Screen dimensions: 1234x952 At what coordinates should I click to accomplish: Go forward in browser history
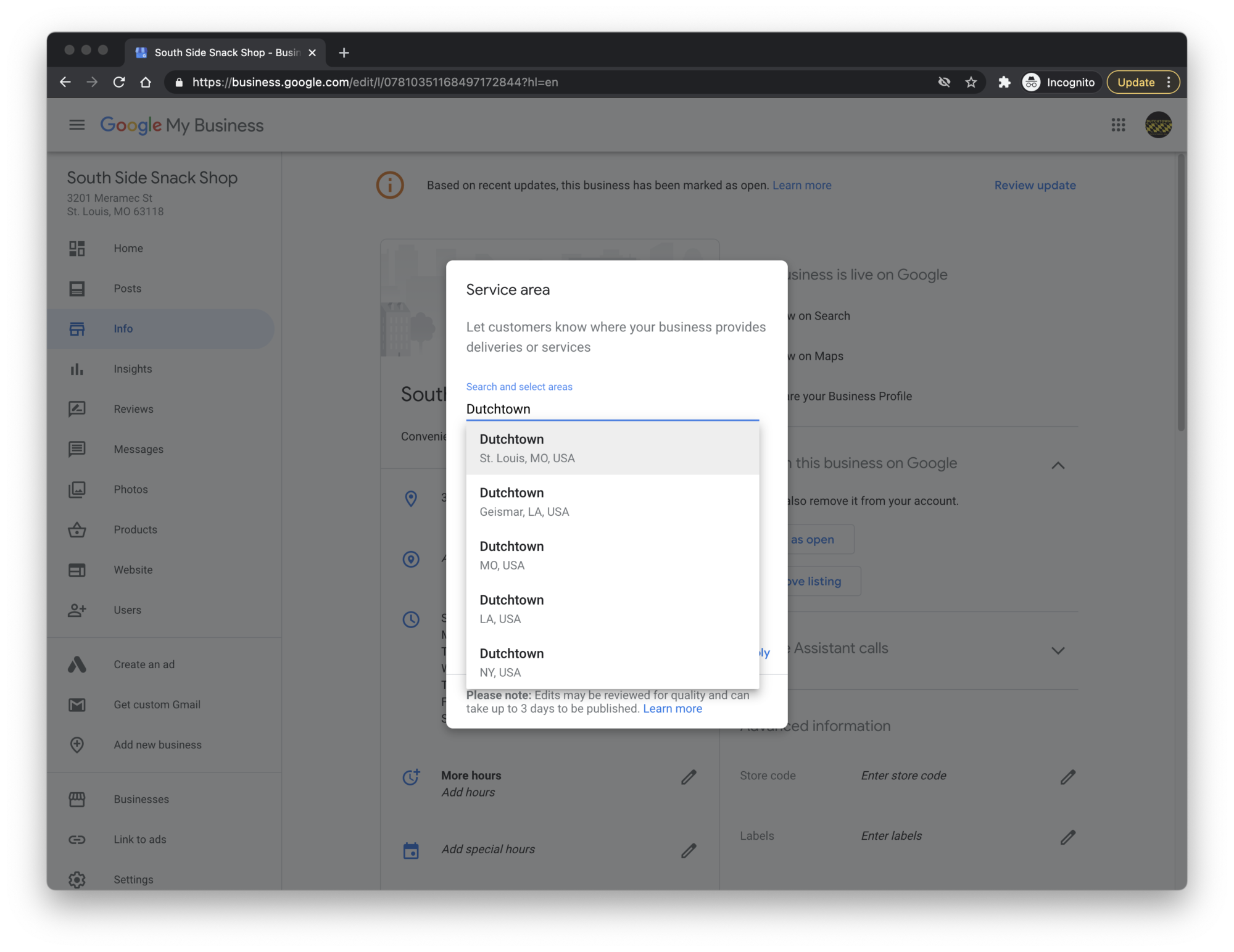(x=92, y=82)
